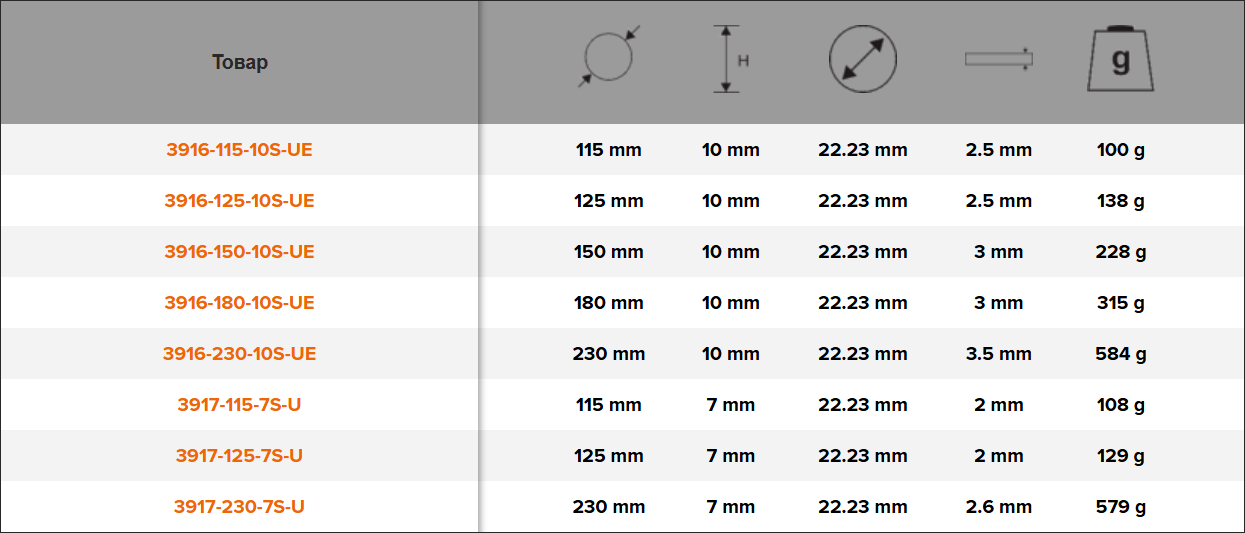This screenshot has height=533, width=1245.
Task: Select the 180 mm diameter cell
Action: 609,303
